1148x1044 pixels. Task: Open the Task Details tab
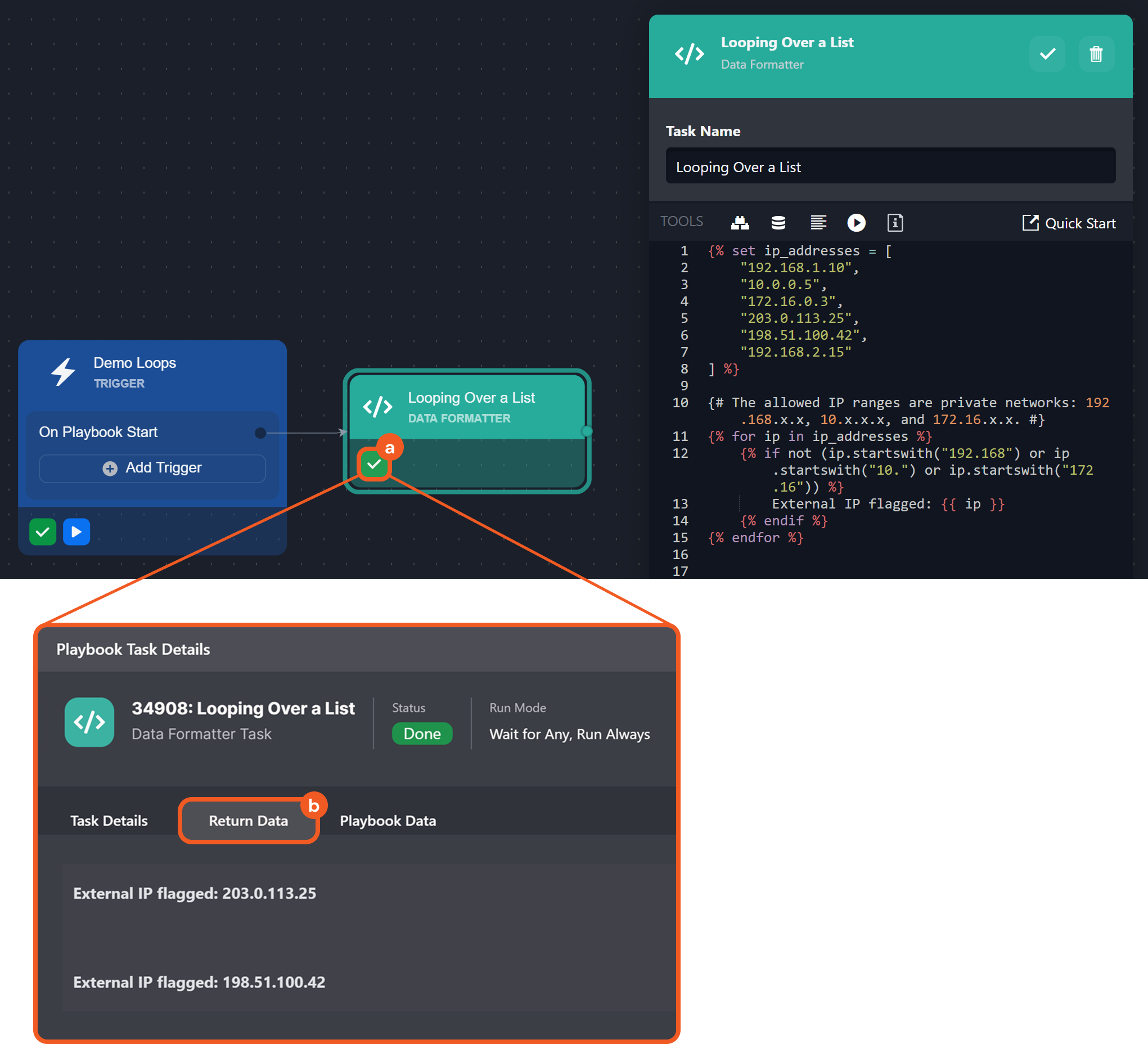coord(109,821)
